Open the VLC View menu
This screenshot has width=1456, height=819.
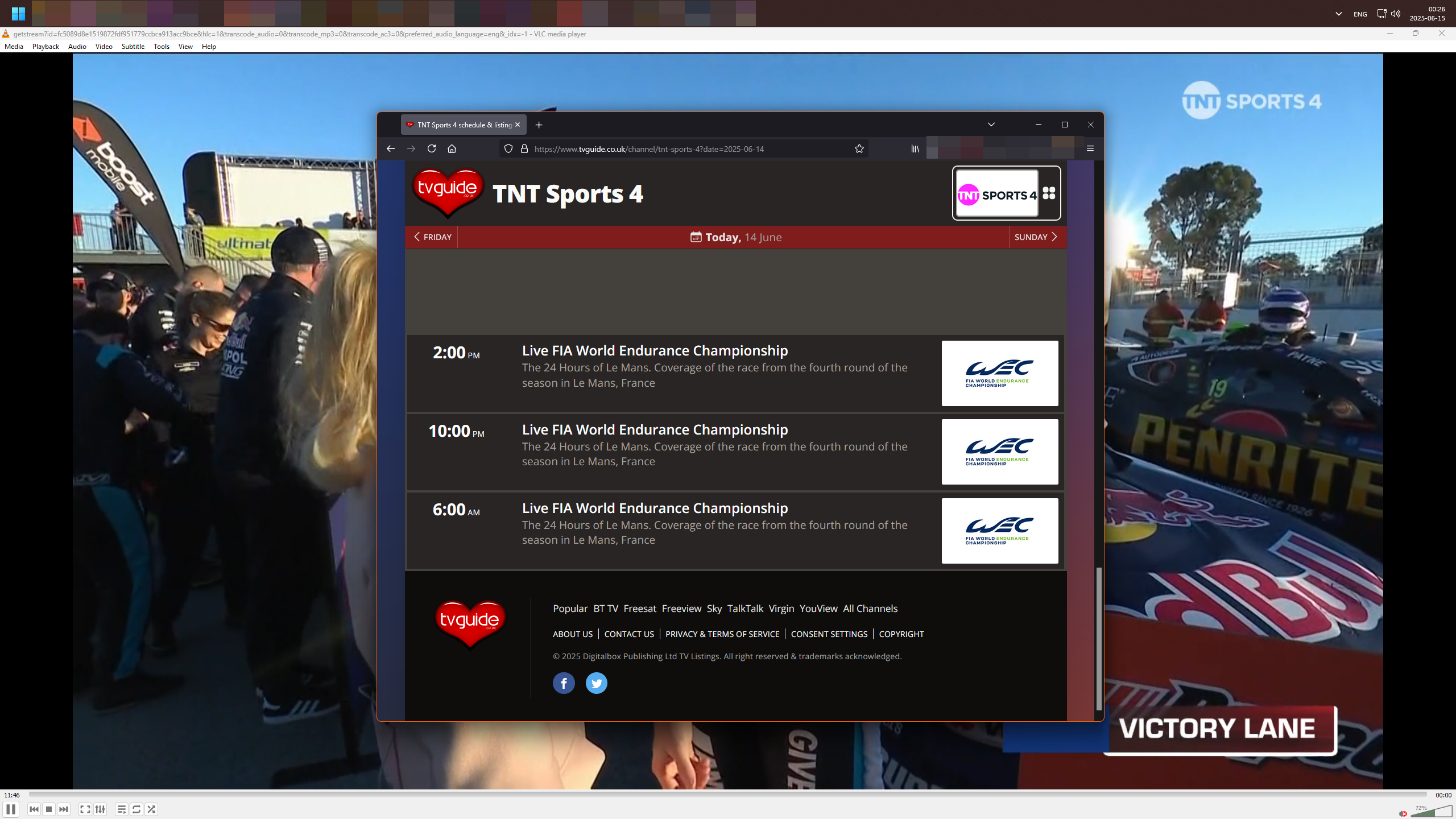point(185,47)
